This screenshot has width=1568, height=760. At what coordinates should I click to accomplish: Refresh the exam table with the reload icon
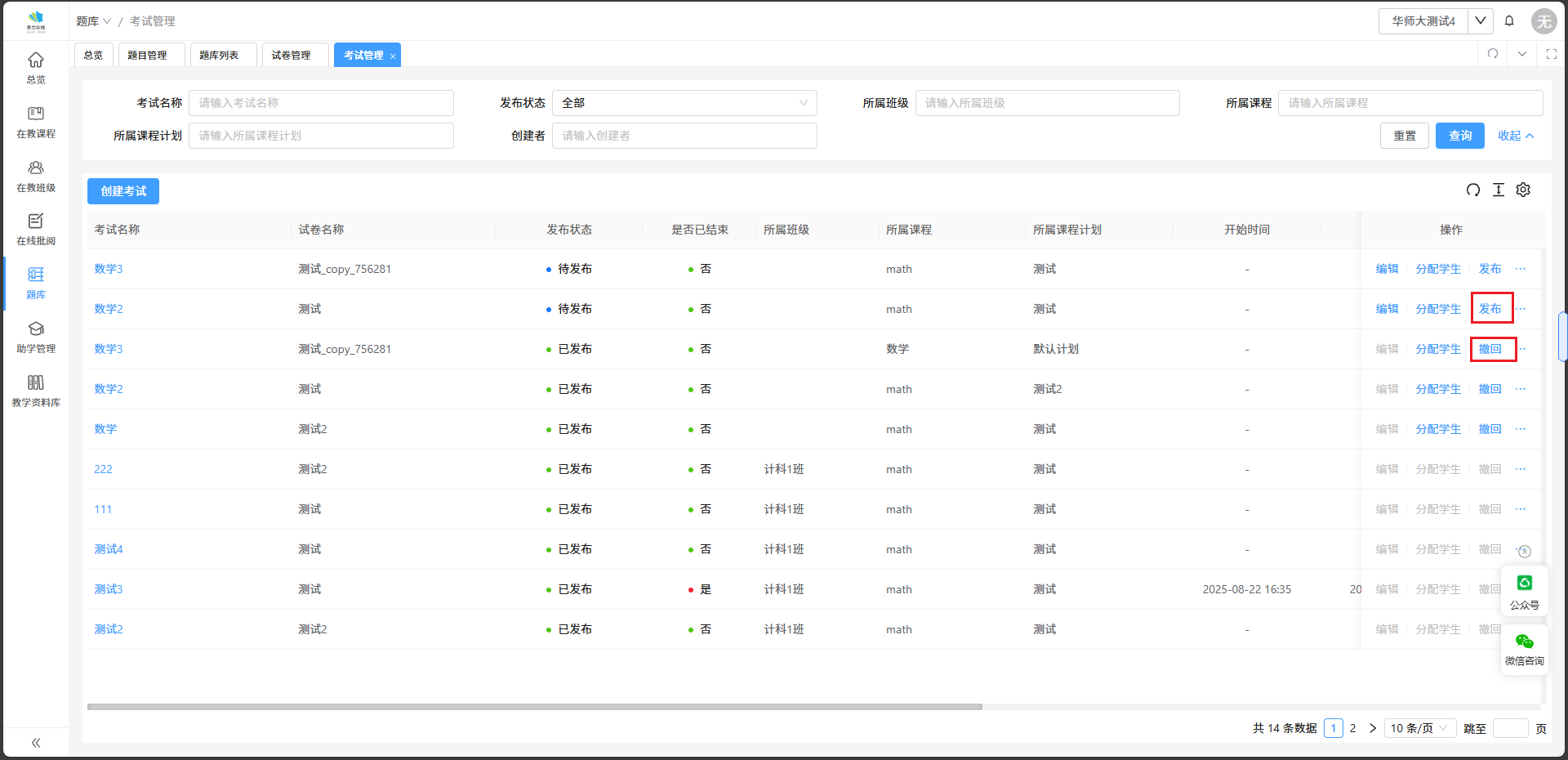[x=1473, y=190]
